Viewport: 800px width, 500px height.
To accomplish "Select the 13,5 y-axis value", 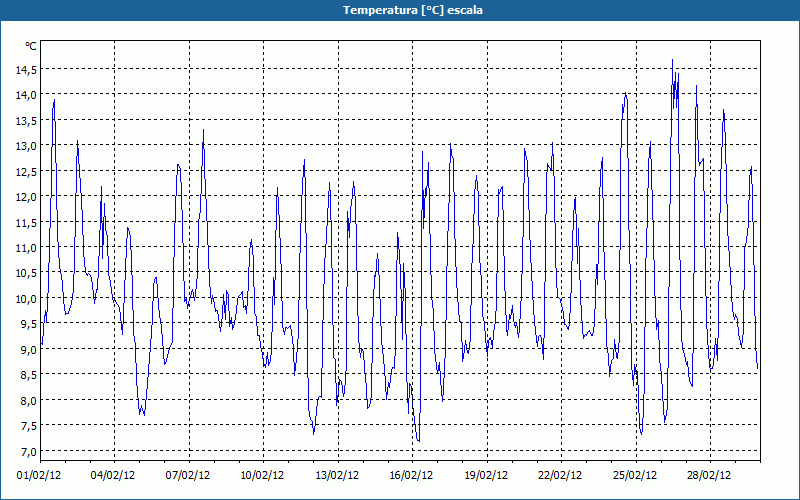I will (x=26, y=120).
